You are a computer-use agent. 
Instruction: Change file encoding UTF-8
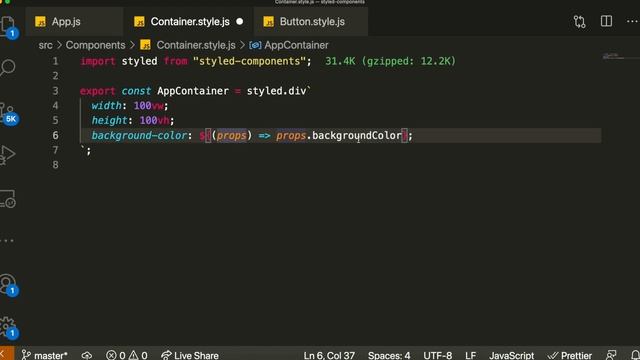(x=438, y=355)
